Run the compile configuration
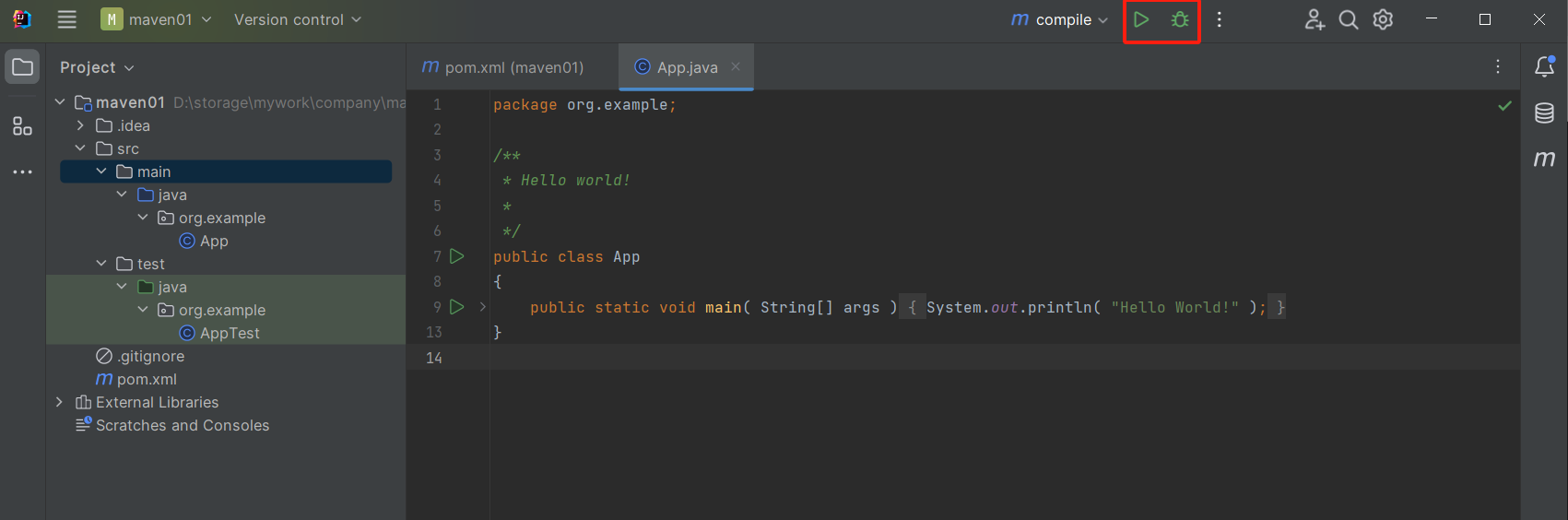 (x=1141, y=19)
